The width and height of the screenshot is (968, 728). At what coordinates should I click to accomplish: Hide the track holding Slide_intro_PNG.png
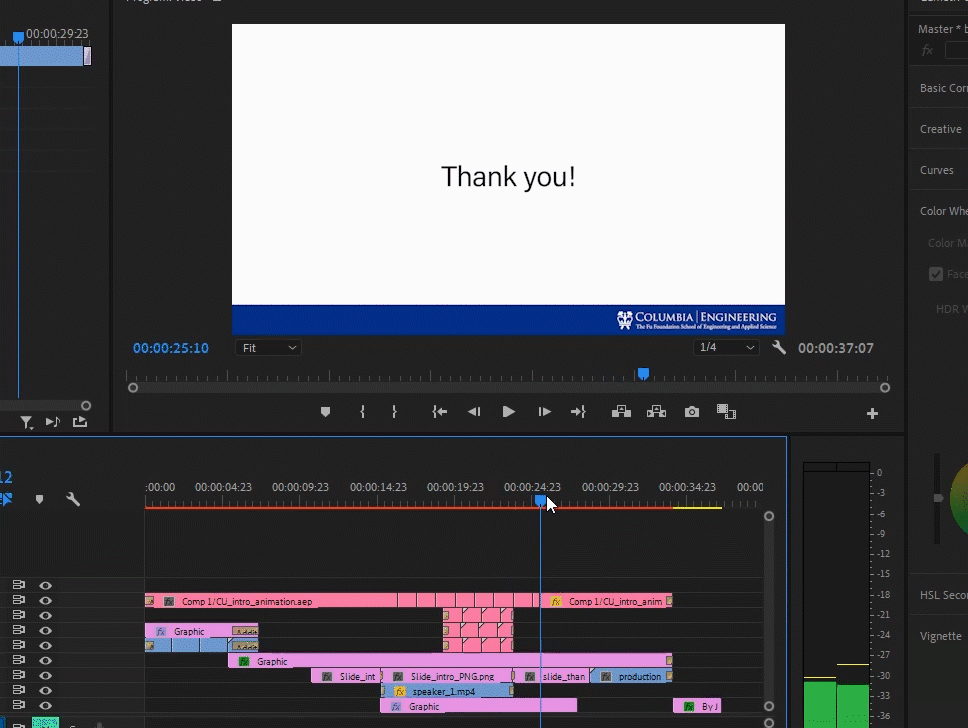45,676
